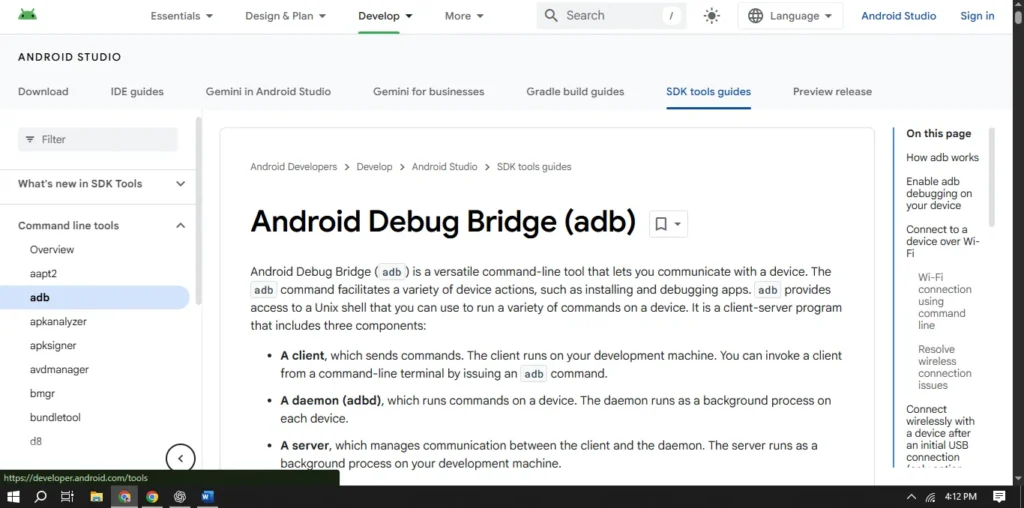Switch to the IDE guides tab
Screen dimensions: 1024x508
pos(137,91)
